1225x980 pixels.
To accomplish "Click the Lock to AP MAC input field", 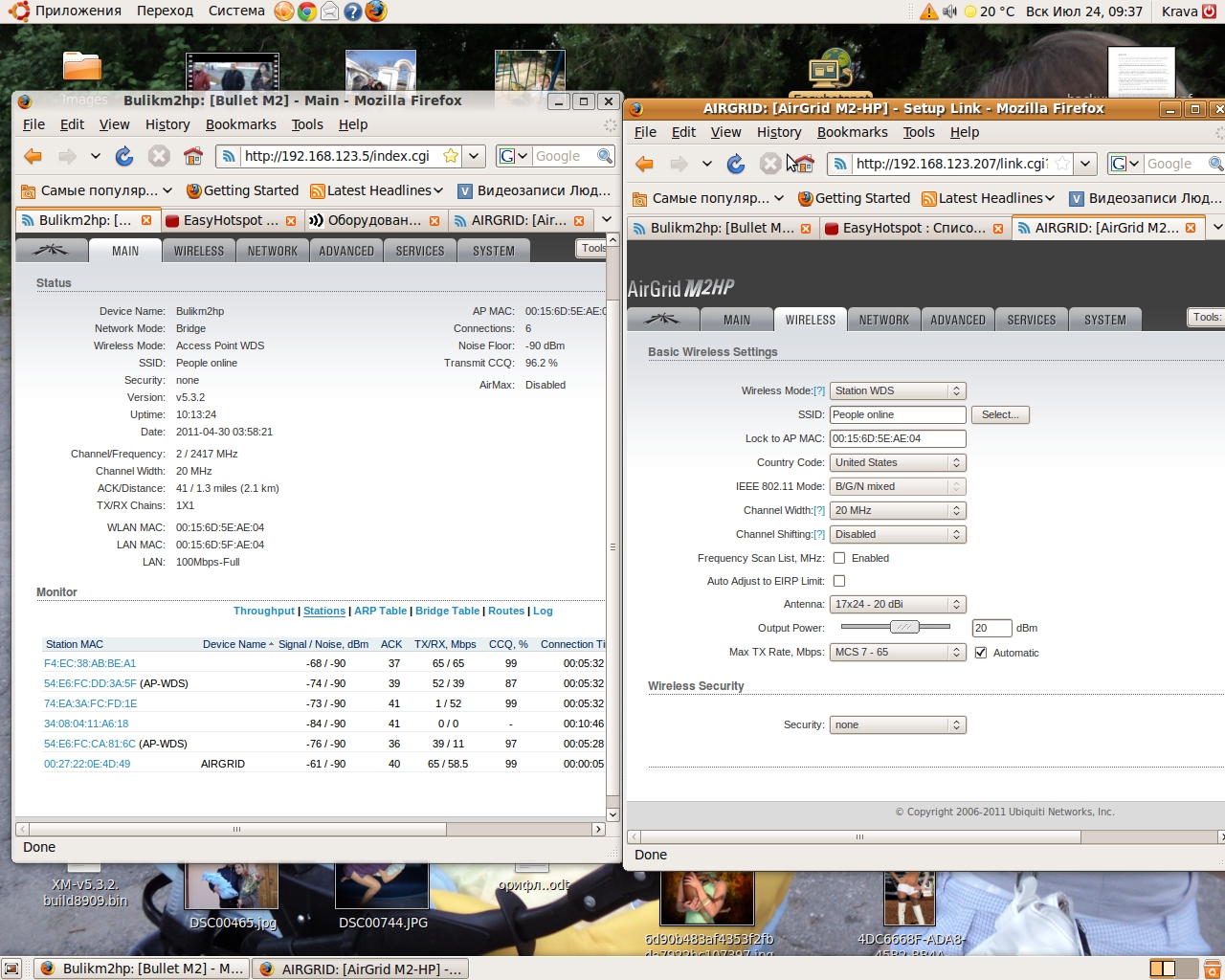I will [898, 438].
